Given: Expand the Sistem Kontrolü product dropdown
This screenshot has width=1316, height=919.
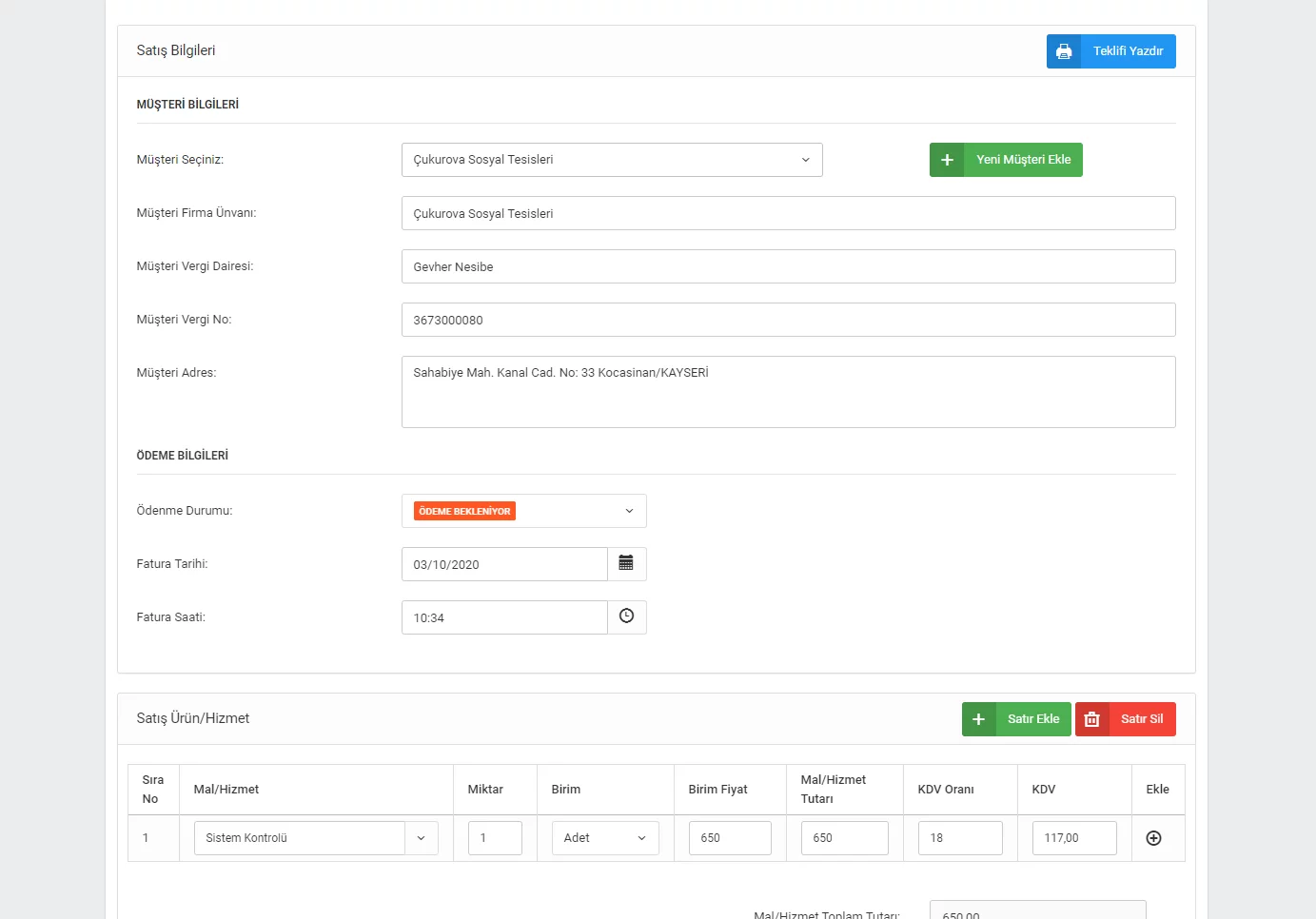Looking at the screenshot, I should (x=421, y=838).
